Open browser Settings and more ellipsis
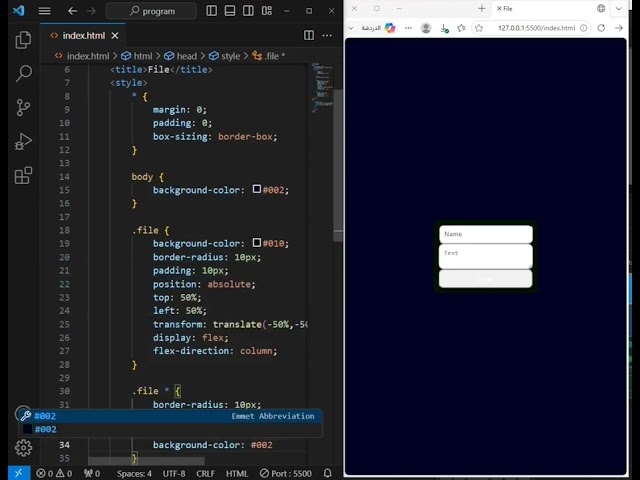 click(x=408, y=28)
